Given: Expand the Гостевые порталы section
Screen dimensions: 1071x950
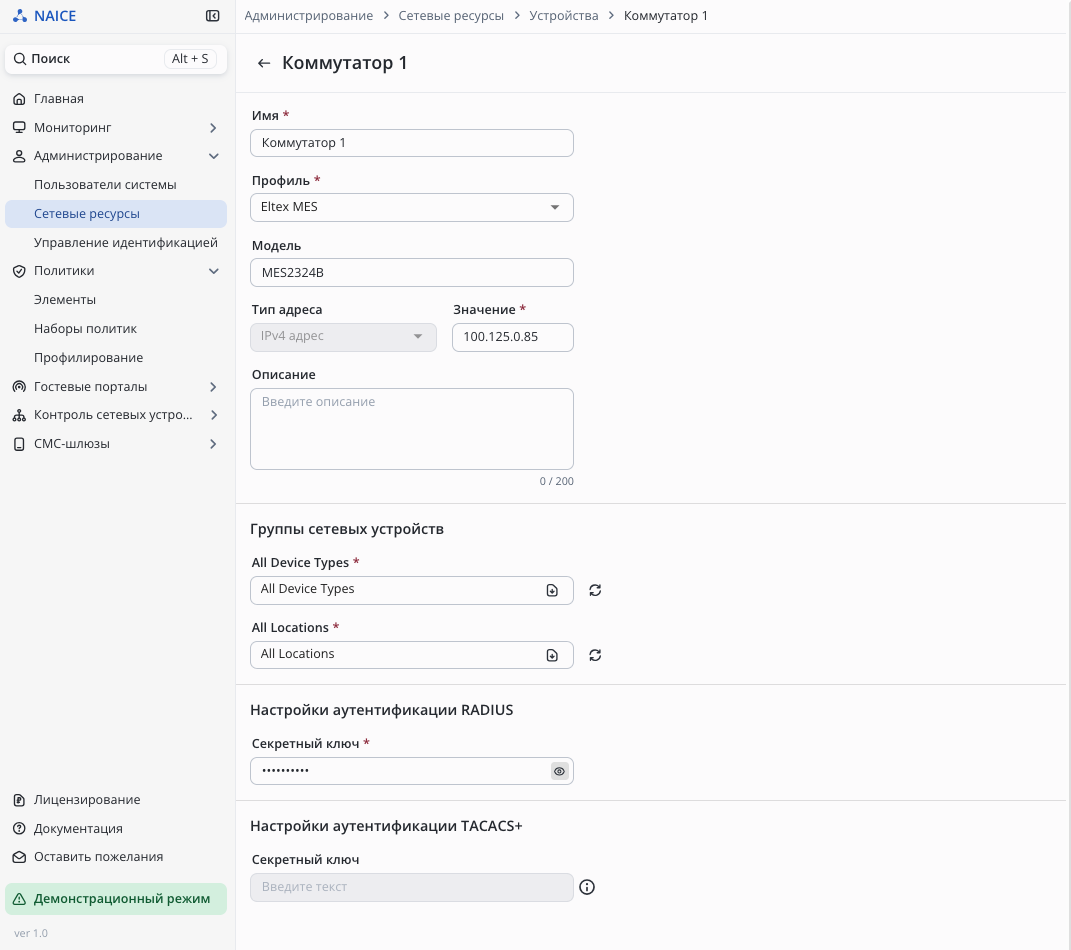Looking at the screenshot, I should coord(213,387).
